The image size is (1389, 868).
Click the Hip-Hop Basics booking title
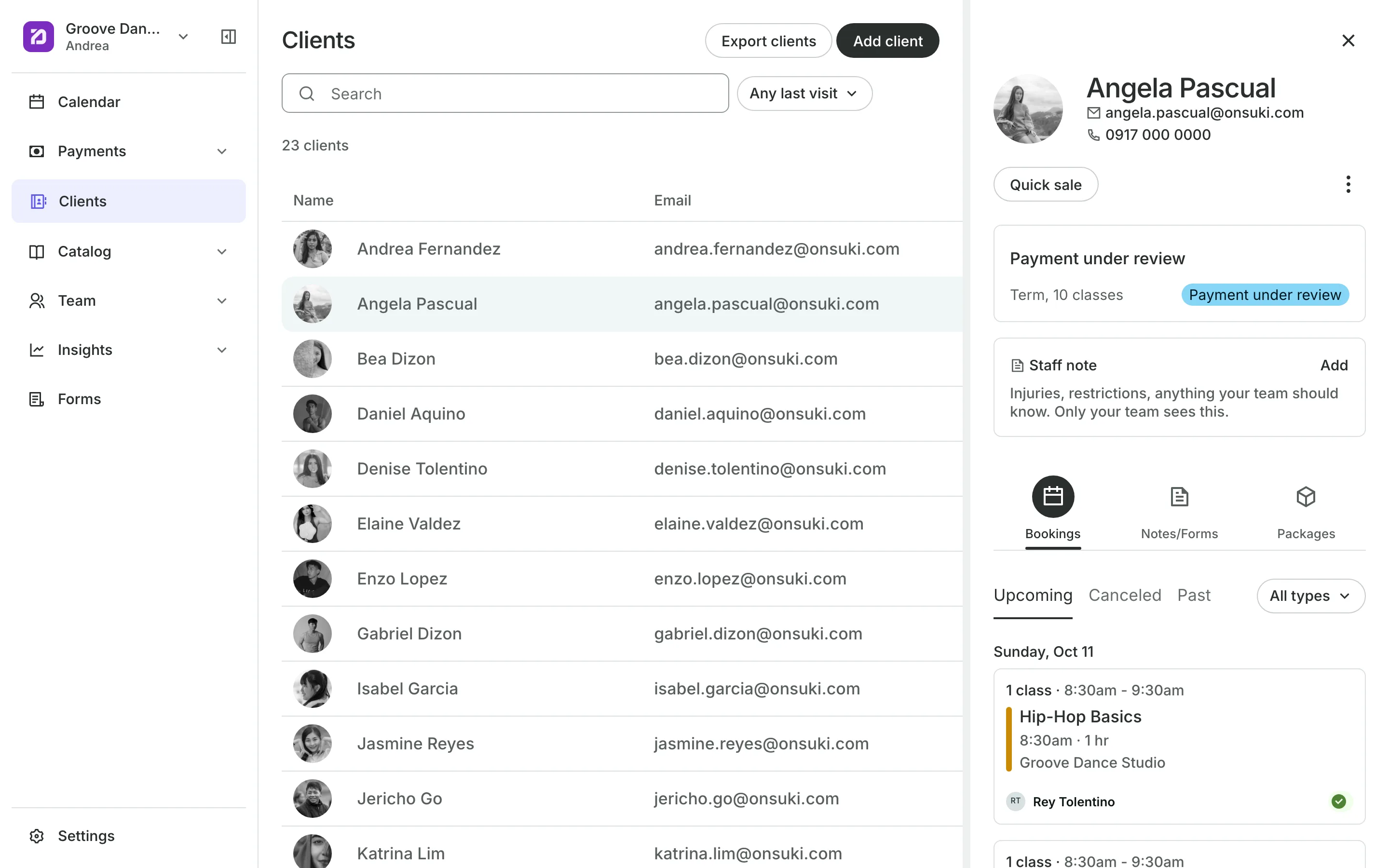pyautogui.click(x=1080, y=717)
